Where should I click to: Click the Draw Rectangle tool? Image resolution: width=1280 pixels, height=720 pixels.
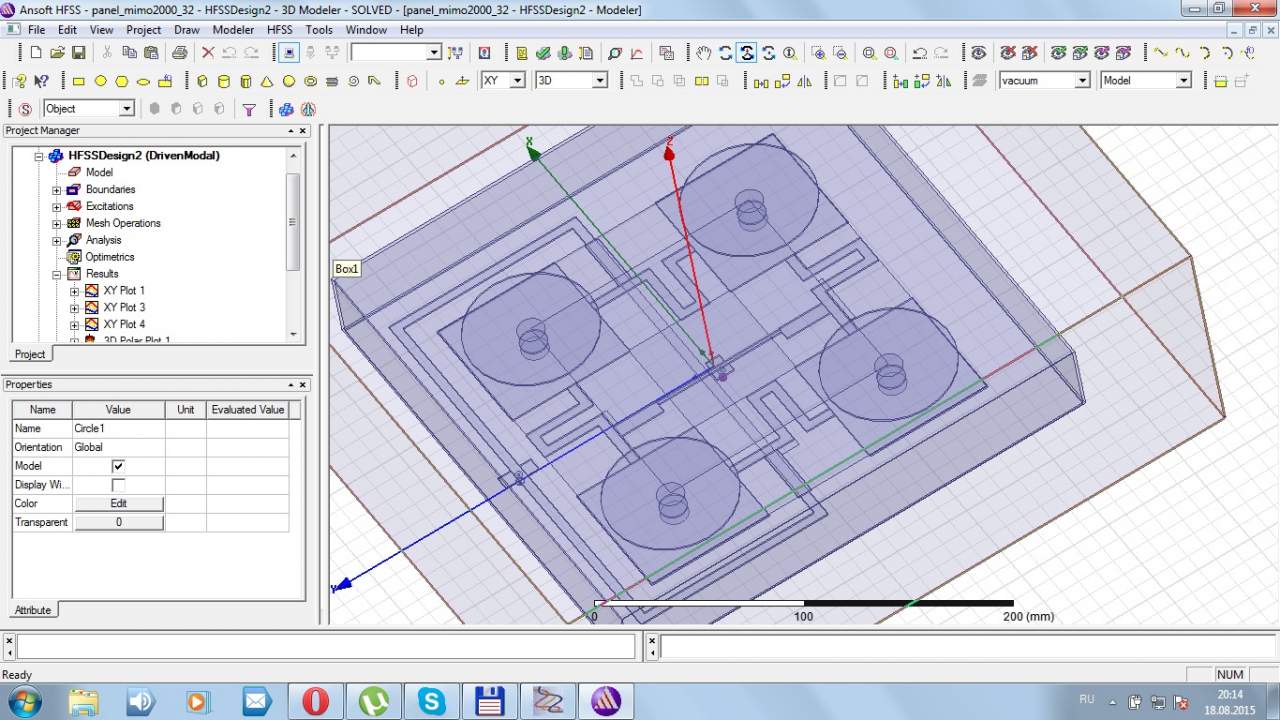(78, 81)
